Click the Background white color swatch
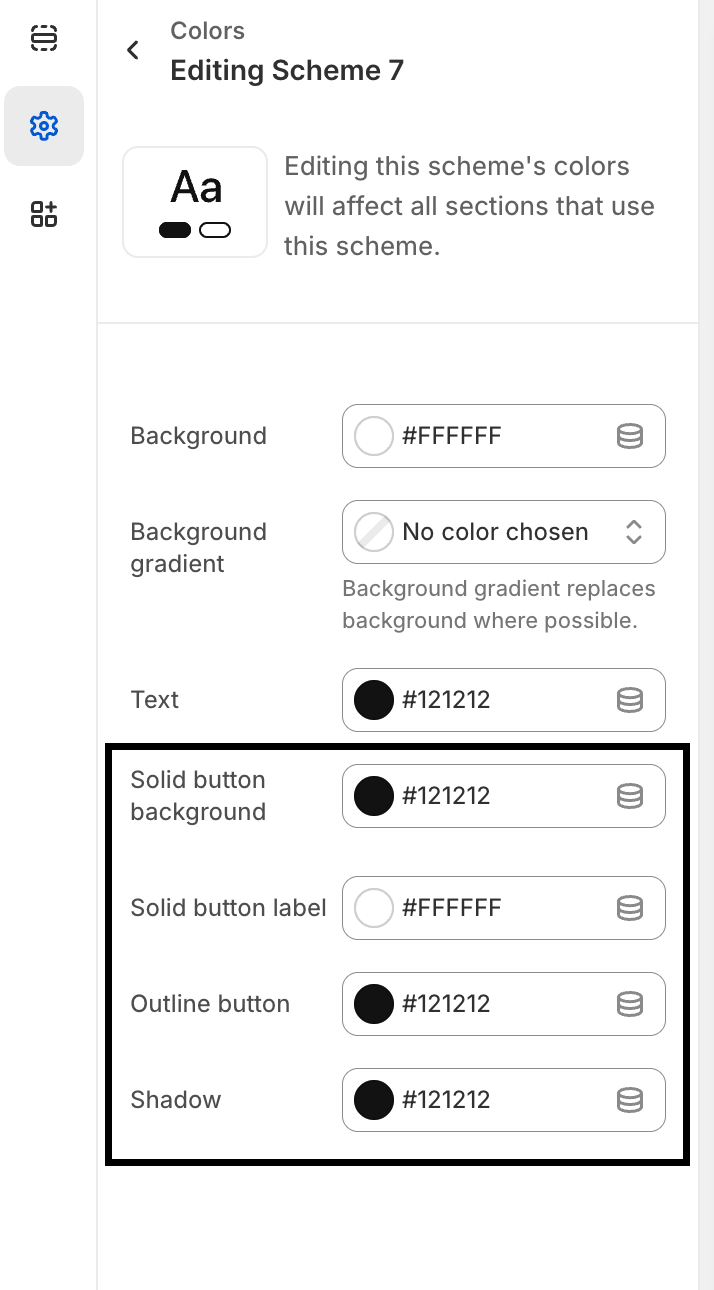The width and height of the screenshot is (714, 1290). click(x=374, y=436)
